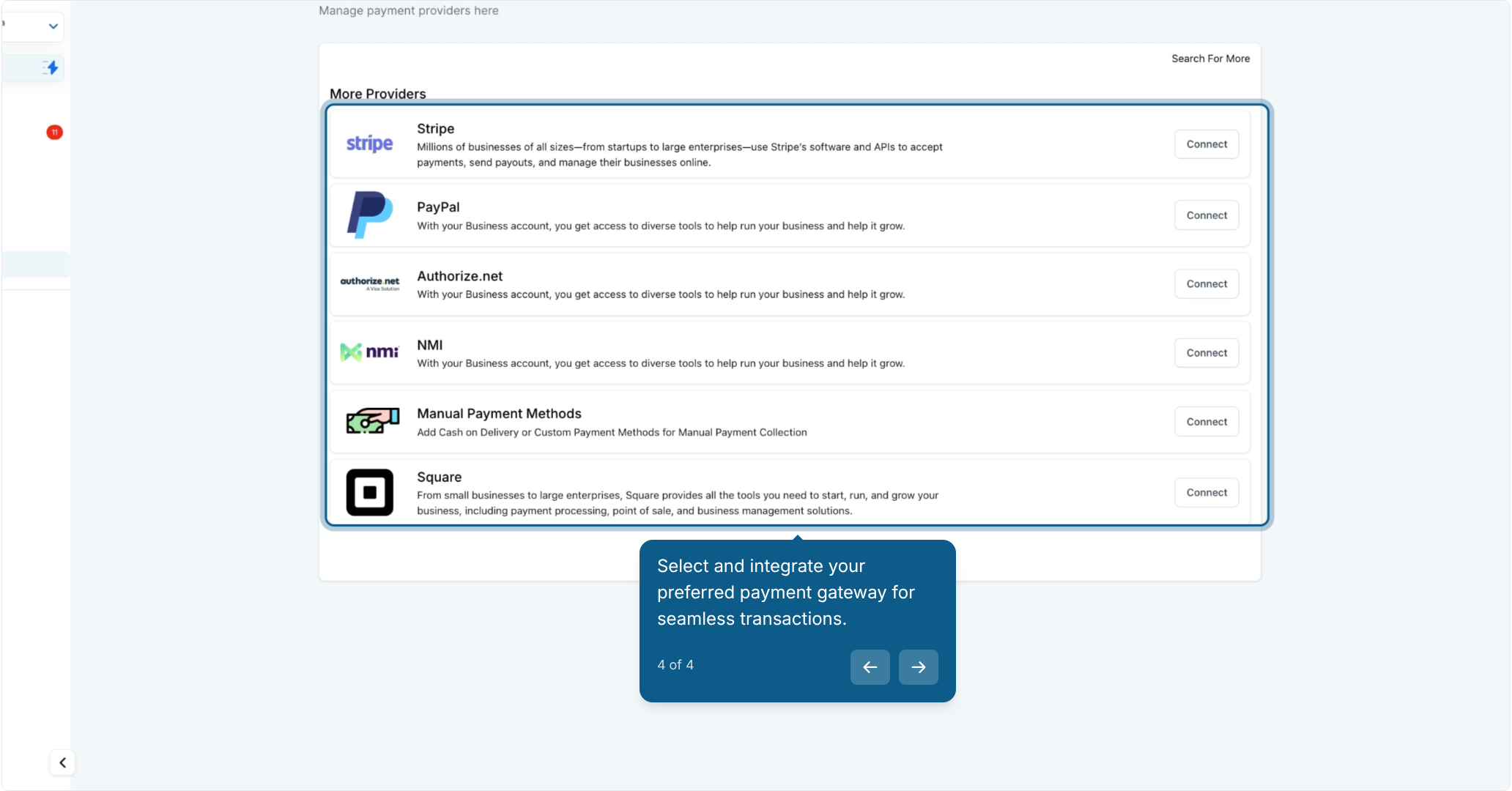Expand the sidebar account dropdown chevron

coord(53,26)
